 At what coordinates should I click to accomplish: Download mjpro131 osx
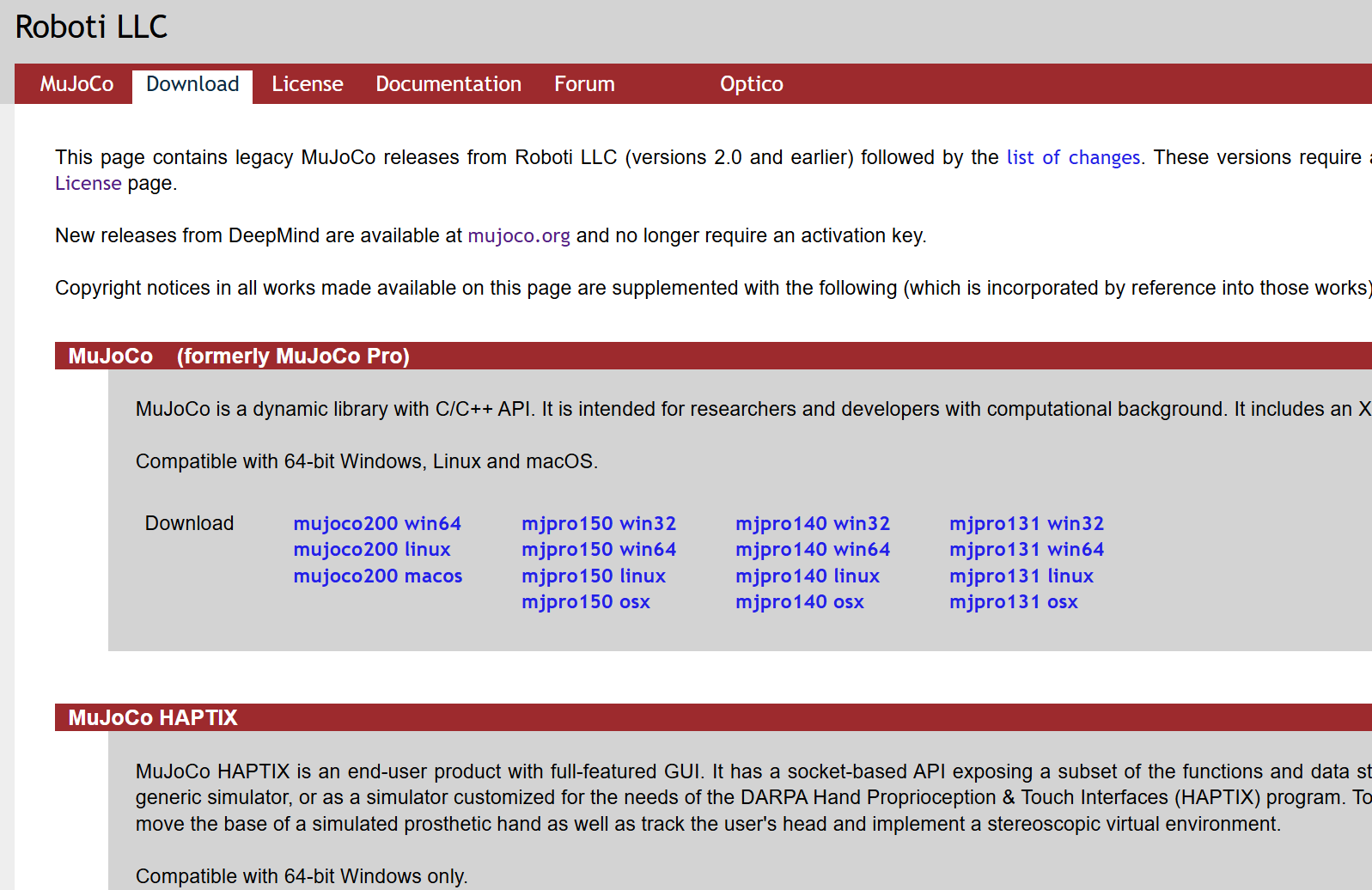(1014, 601)
